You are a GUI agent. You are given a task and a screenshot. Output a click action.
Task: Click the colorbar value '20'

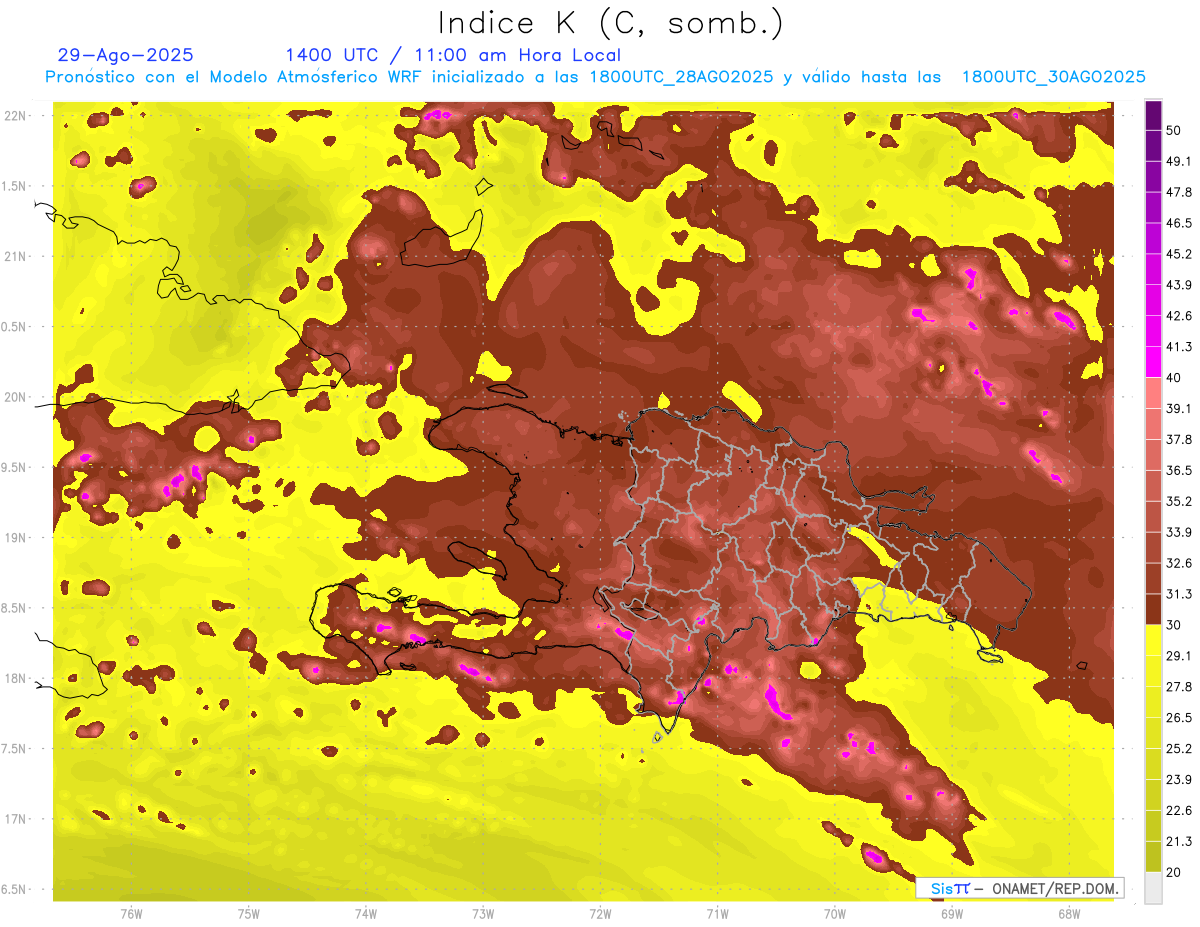1174,872
